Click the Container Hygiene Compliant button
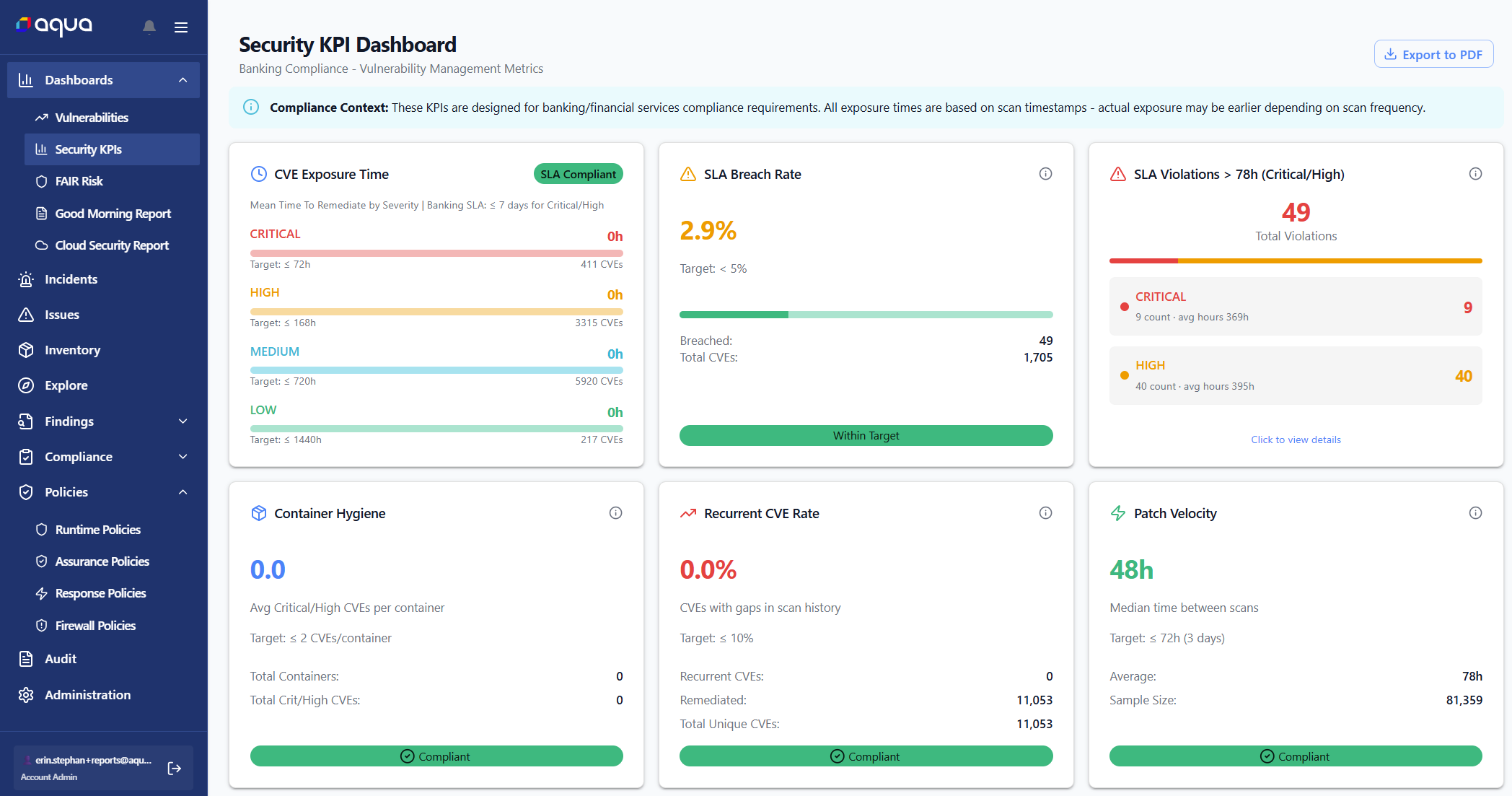 [x=436, y=756]
